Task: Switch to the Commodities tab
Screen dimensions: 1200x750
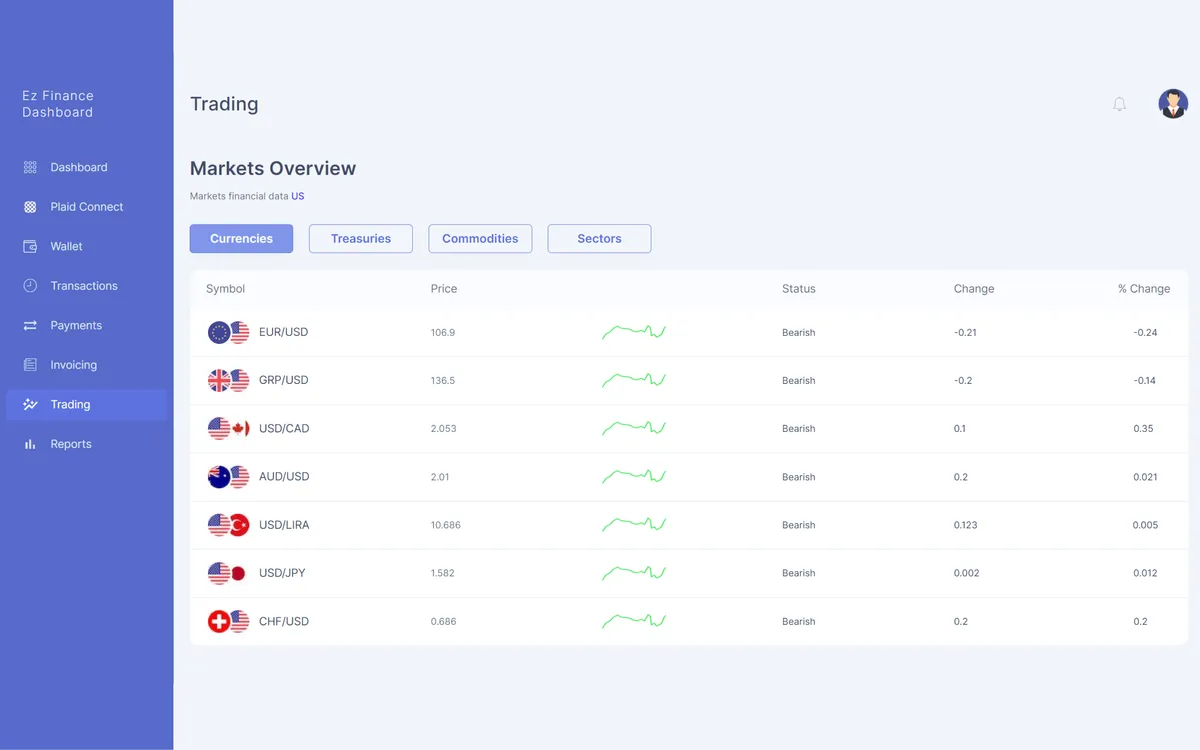Action: tap(480, 239)
